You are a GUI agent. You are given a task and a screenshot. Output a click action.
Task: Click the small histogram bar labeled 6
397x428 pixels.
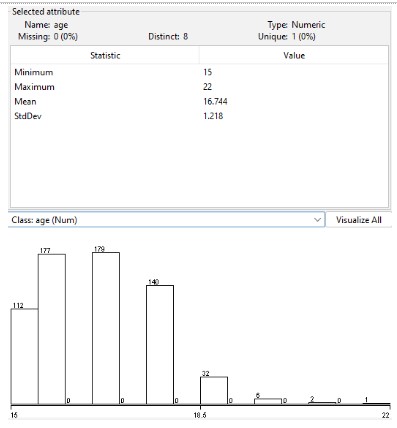tap(268, 401)
